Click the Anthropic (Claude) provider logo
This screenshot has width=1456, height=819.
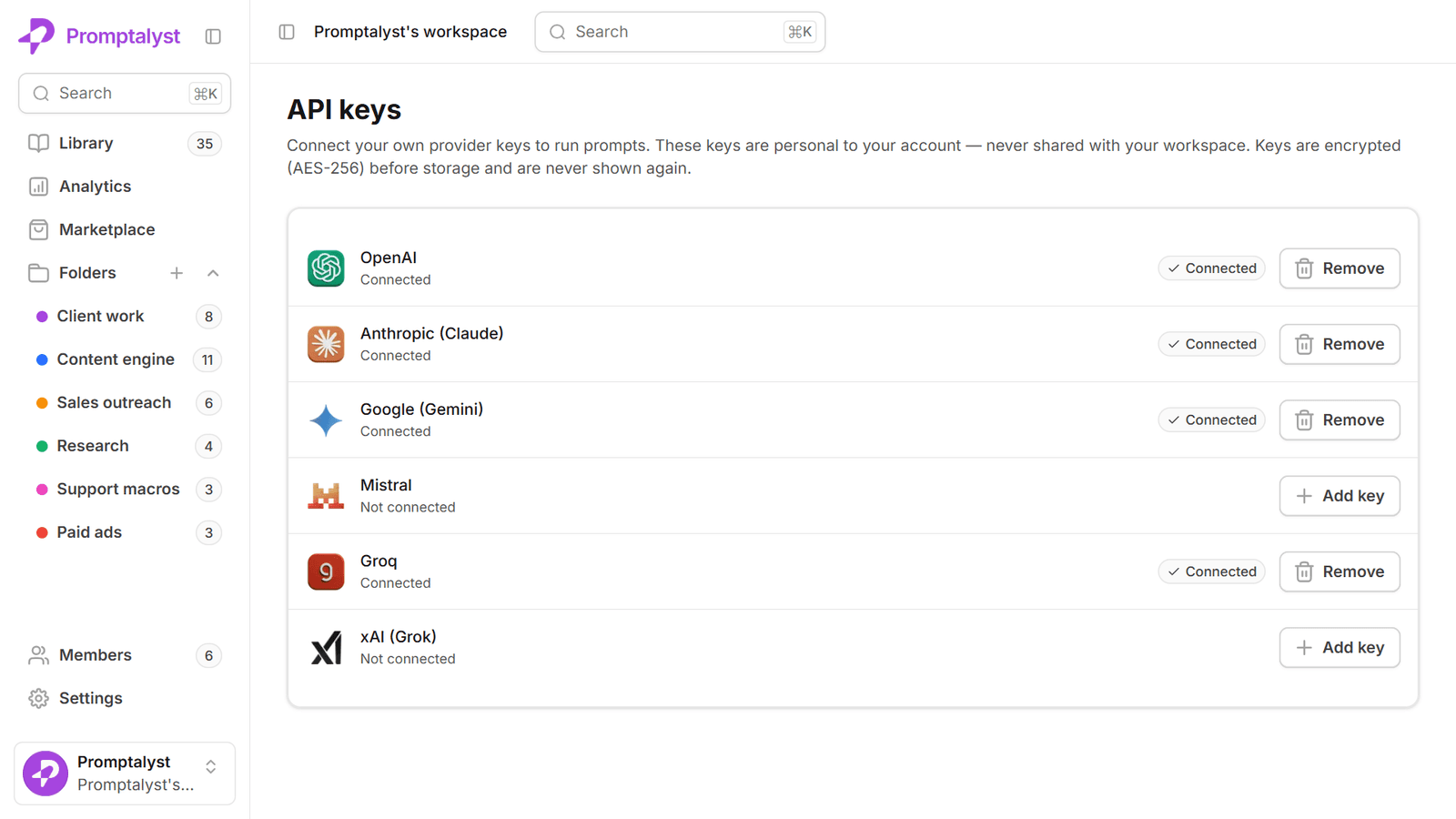pyautogui.click(x=326, y=344)
